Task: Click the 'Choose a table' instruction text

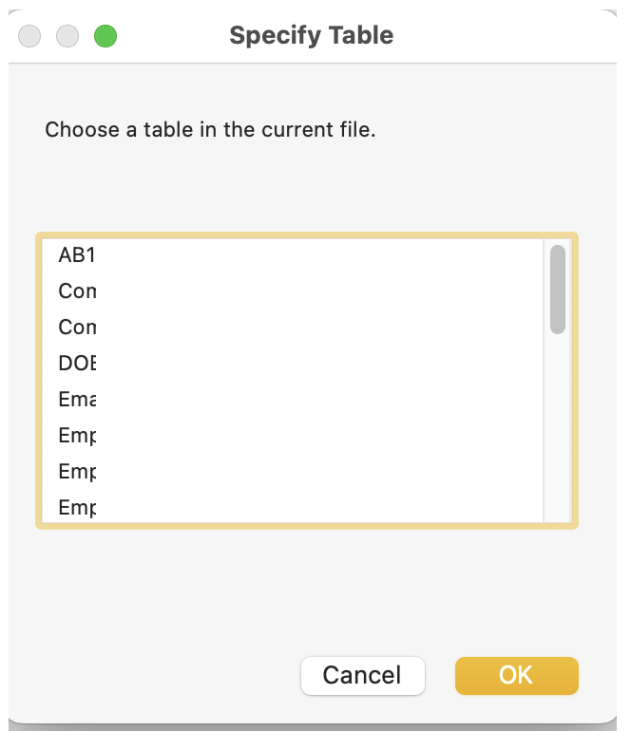Action: click(x=210, y=130)
